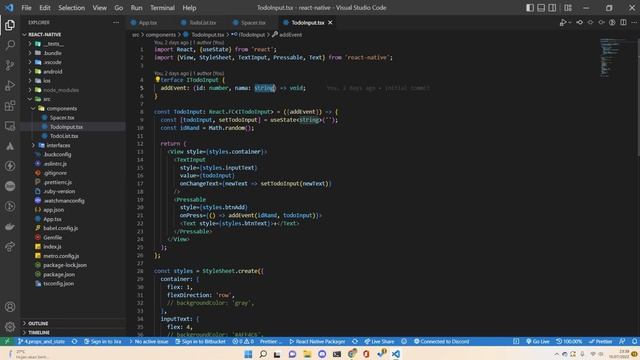Click the Run Code play icon in editor toolbar
This screenshot has width=640, height=360.
563,22
